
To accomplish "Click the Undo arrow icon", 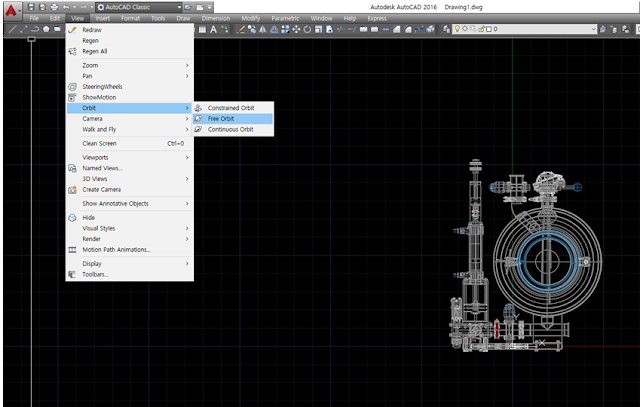I will click(x=66, y=7).
